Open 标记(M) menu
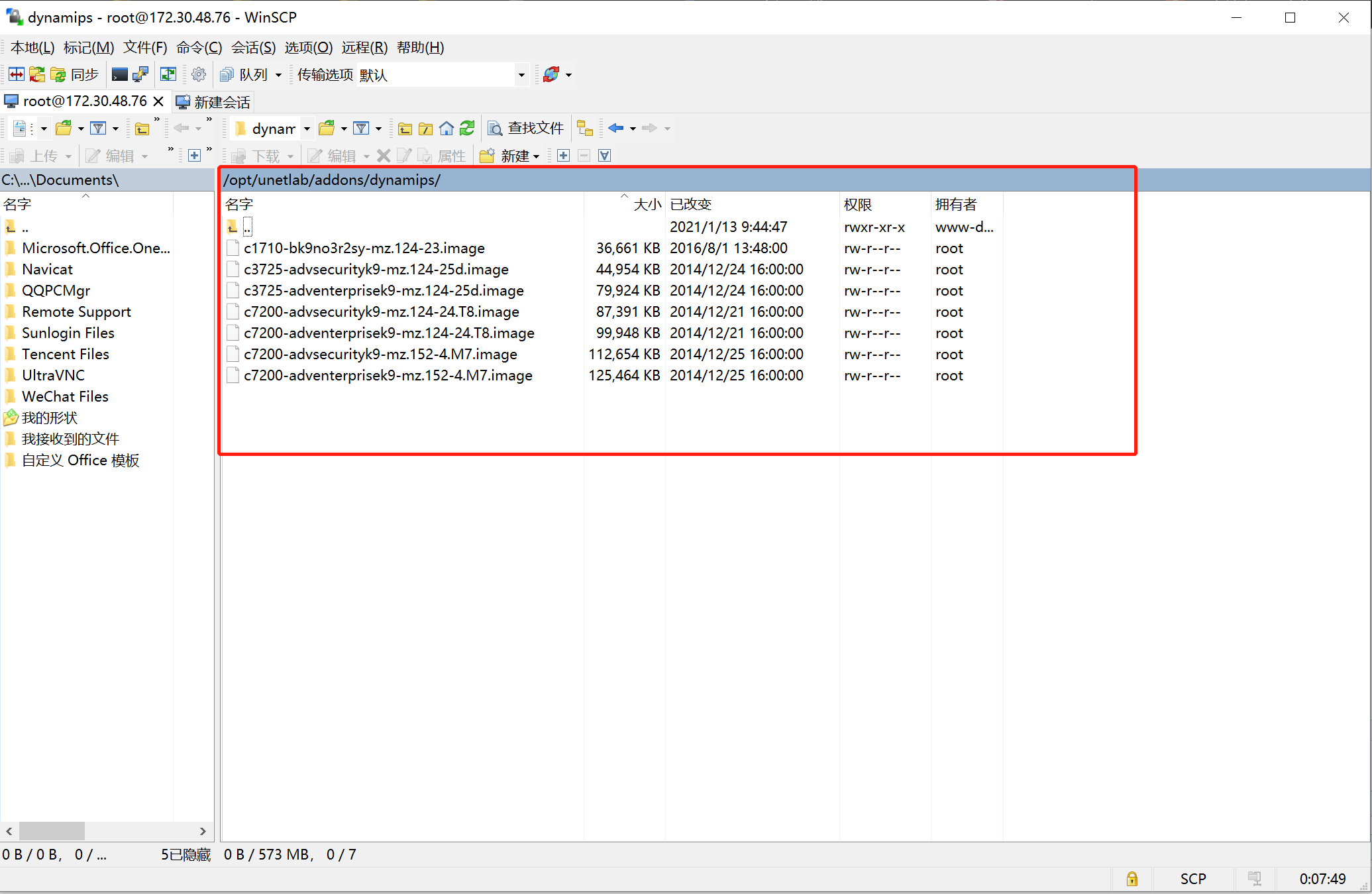The width and height of the screenshot is (1372, 894). (x=89, y=48)
